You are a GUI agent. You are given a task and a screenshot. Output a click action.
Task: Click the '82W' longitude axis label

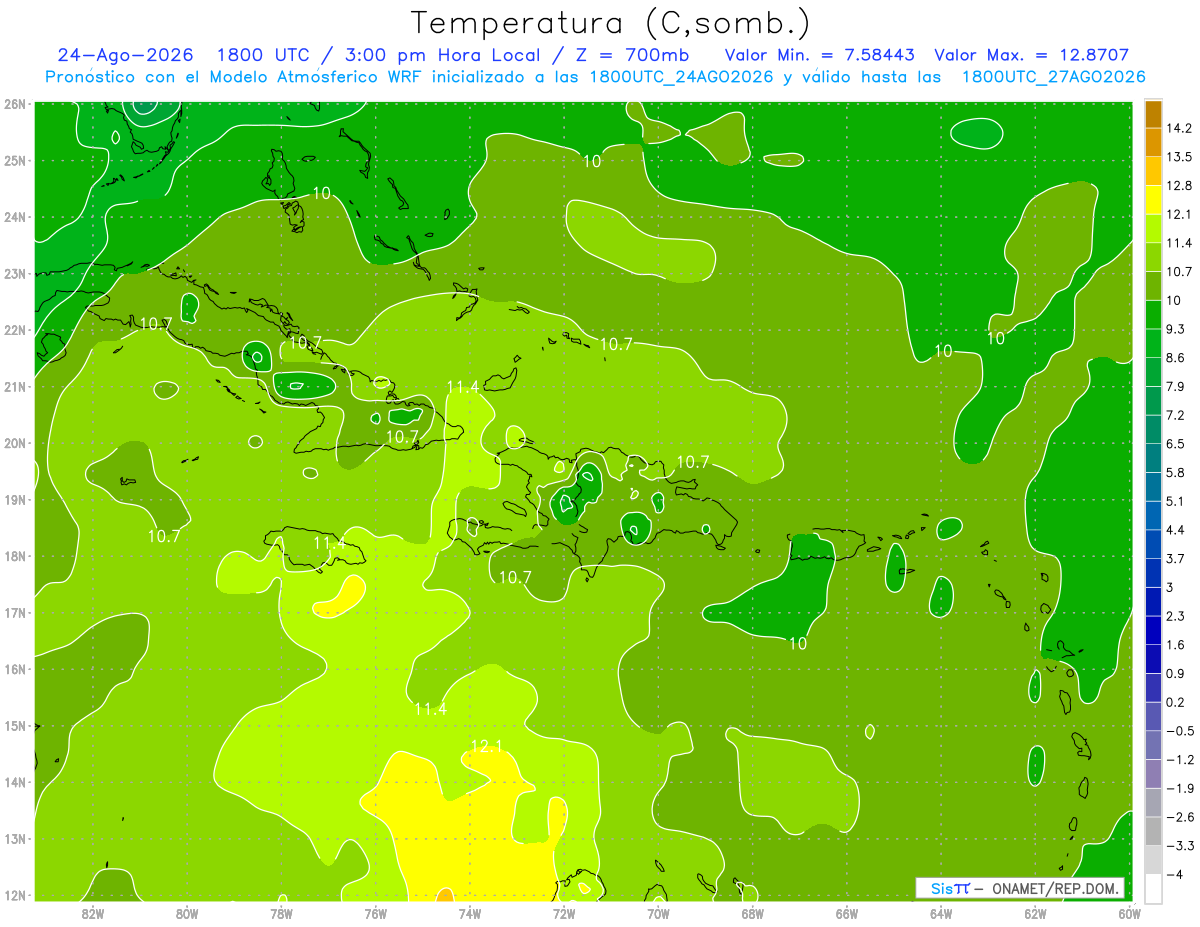click(x=93, y=913)
